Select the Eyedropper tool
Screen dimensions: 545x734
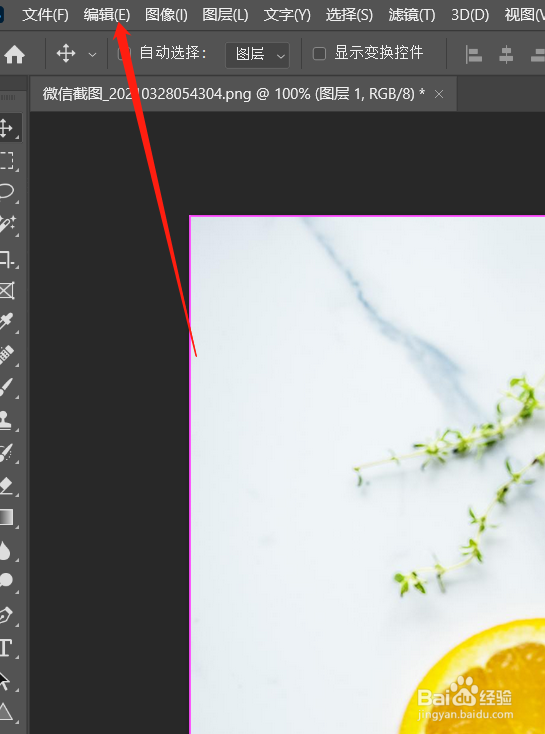(6, 322)
